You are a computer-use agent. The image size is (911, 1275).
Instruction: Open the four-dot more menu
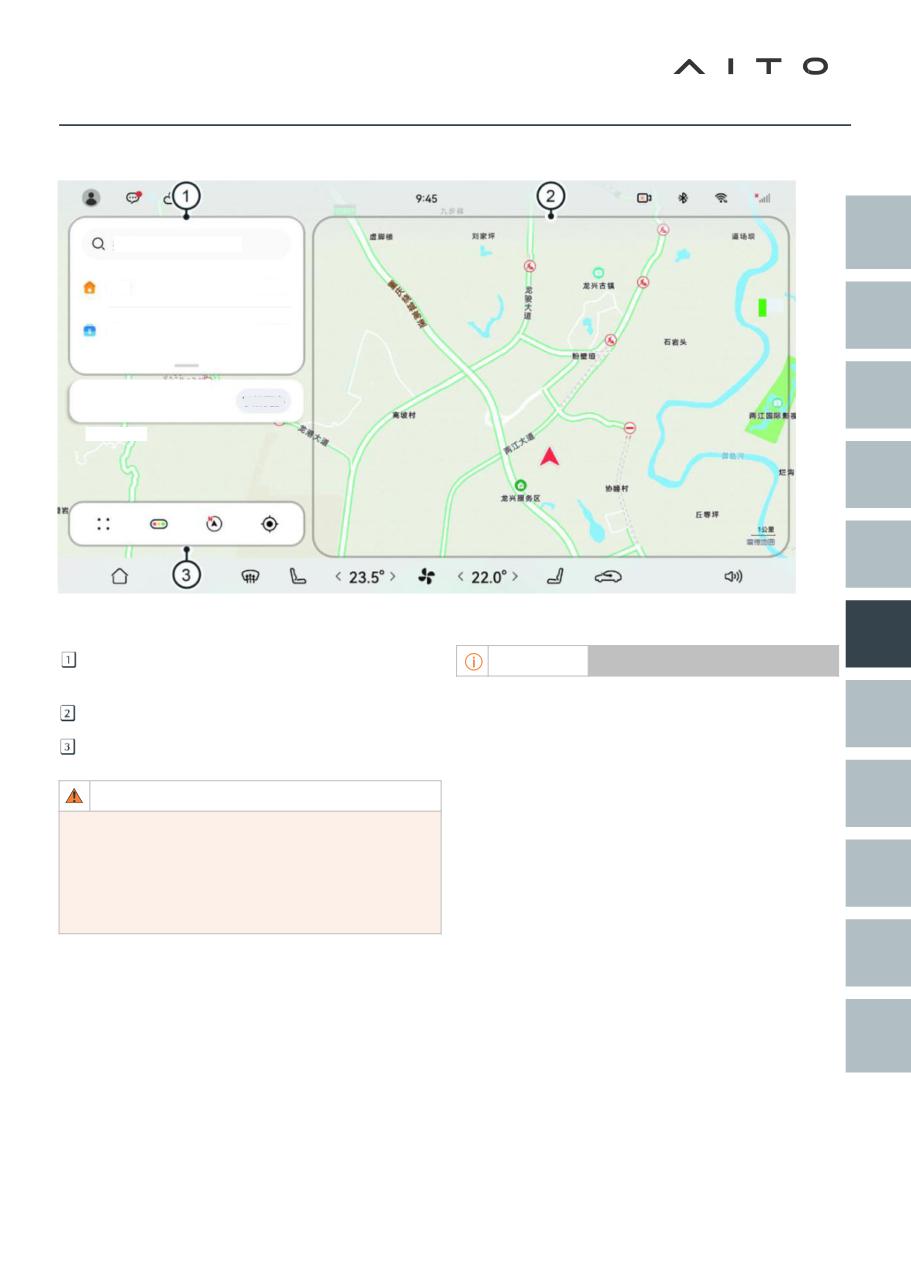103,524
